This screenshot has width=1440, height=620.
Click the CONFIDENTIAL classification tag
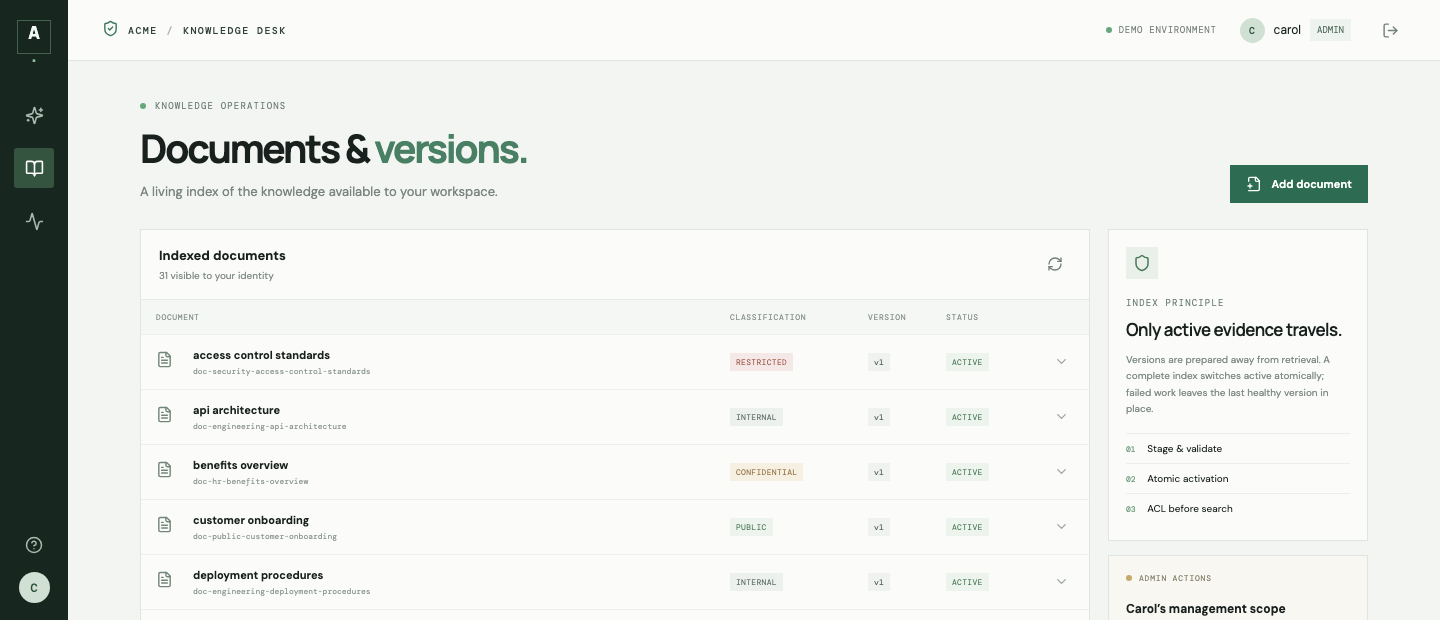[766, 472]
